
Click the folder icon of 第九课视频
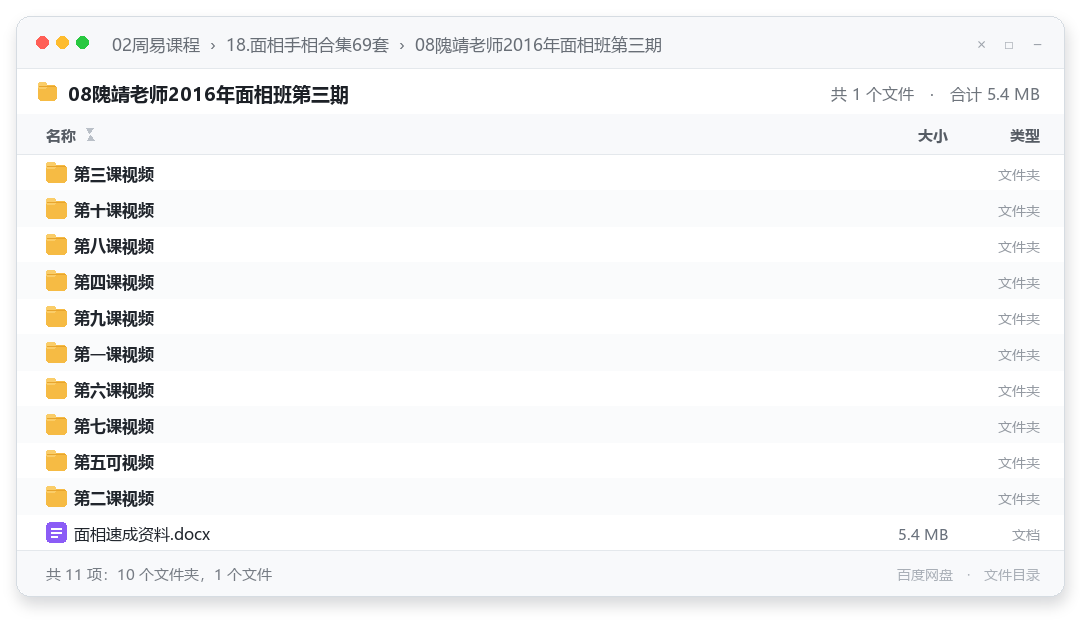click(56, 318)
